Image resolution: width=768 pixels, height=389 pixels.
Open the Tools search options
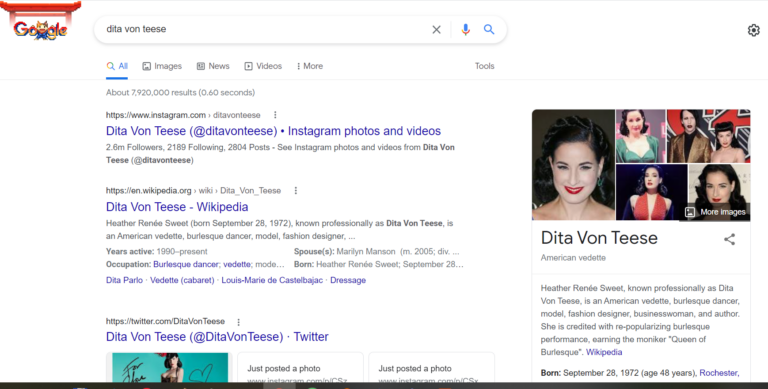coord(484,66)
